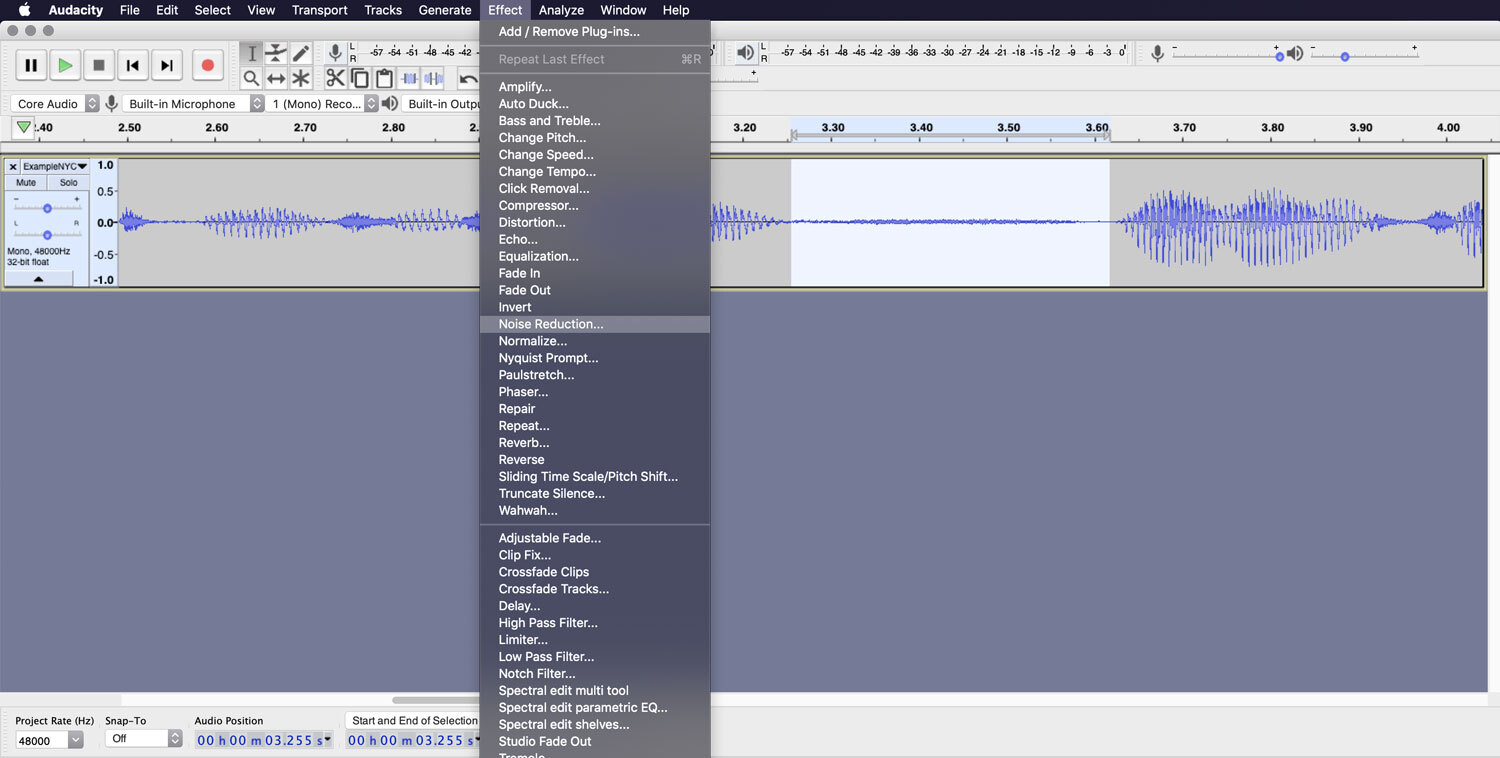Mute the ExampleNYC track
The image size is (1500, 758).
click(x=26, y=183)
